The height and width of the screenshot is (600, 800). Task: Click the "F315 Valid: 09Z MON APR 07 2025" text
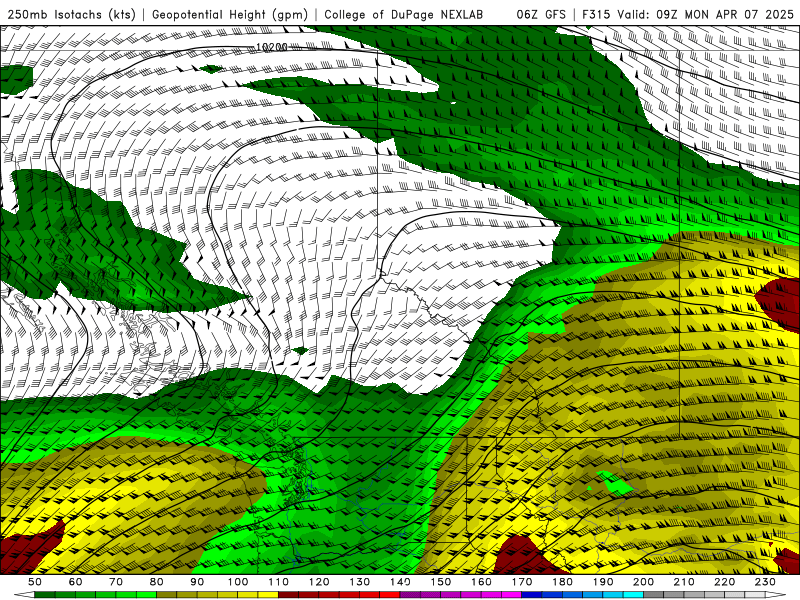688,15
